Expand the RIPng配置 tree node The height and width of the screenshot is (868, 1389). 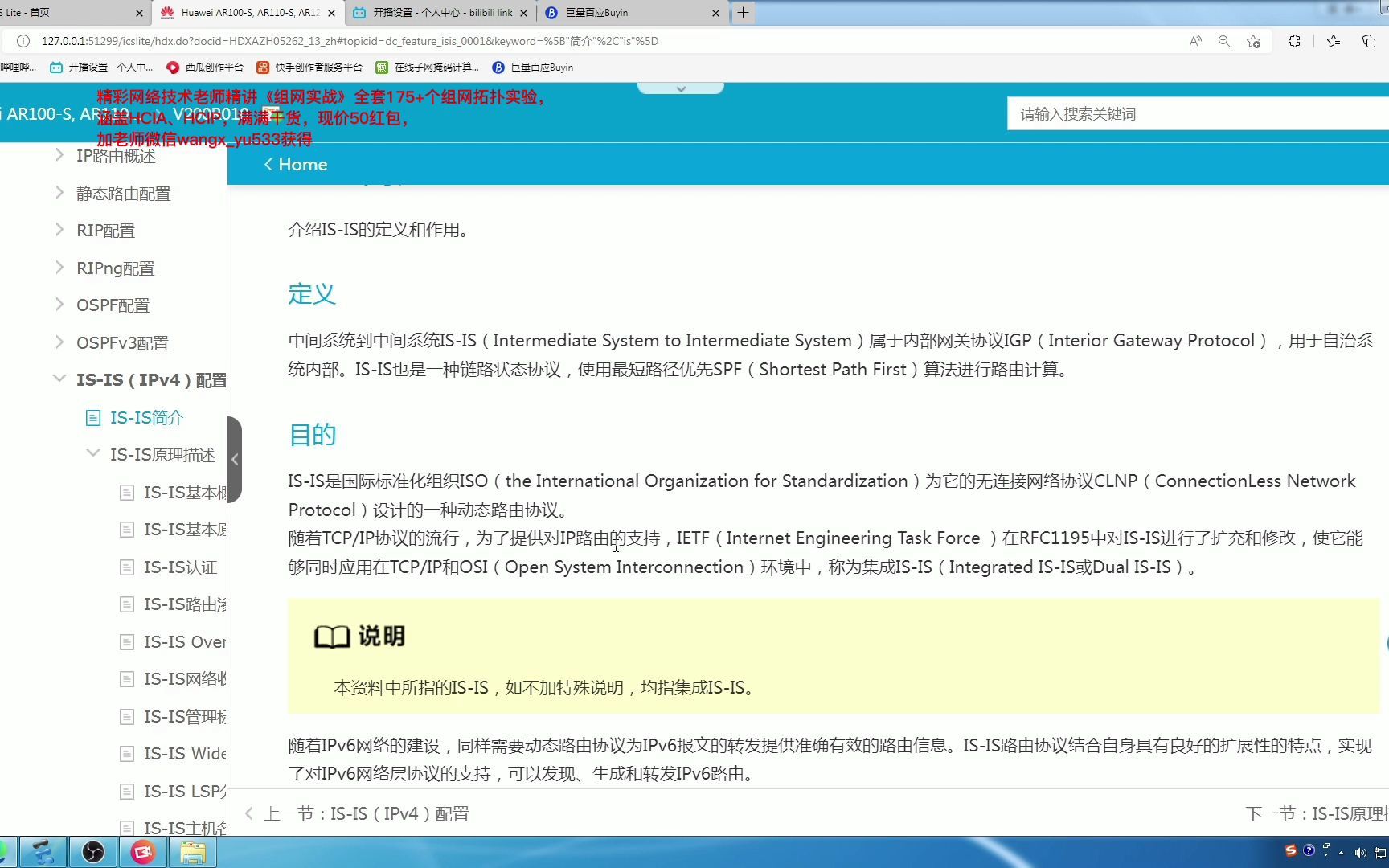click(59, 267)
